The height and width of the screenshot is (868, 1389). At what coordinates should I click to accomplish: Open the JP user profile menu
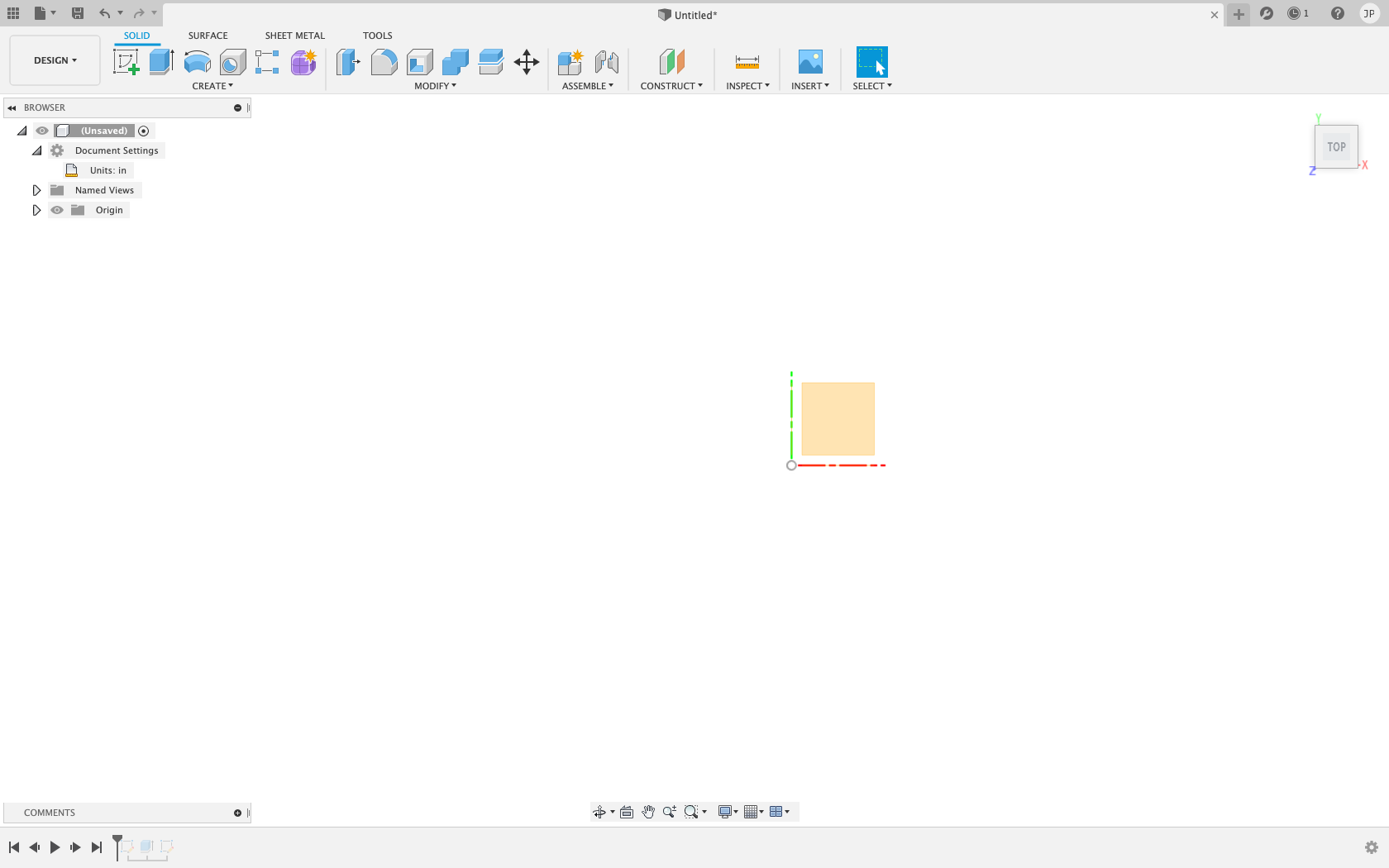[x=1369, y=13]
